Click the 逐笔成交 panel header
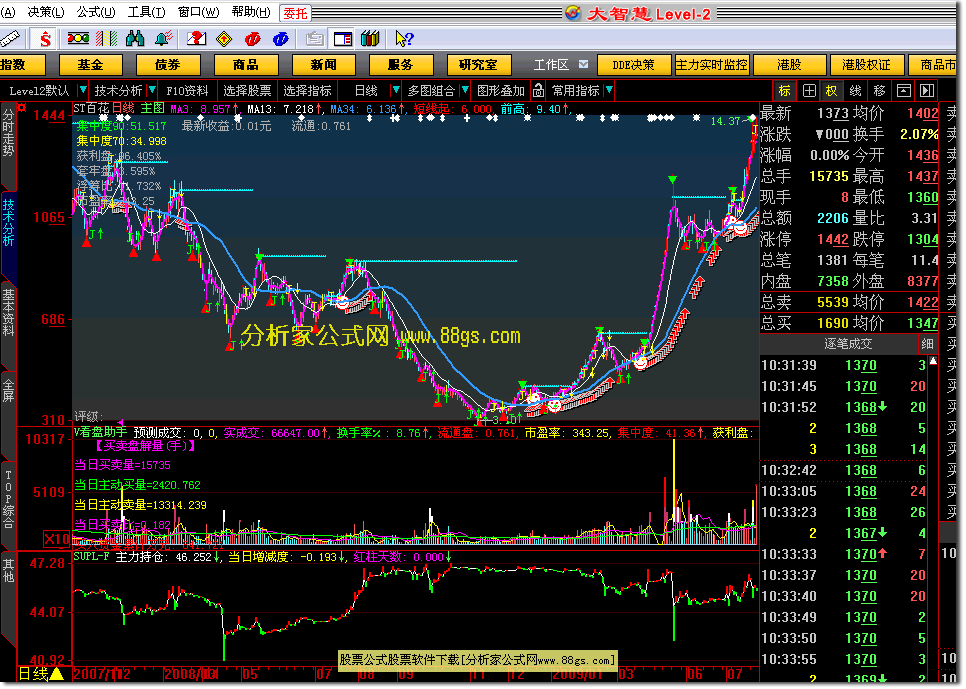Screen dimensions: 966x689 [x=848, y=344]
